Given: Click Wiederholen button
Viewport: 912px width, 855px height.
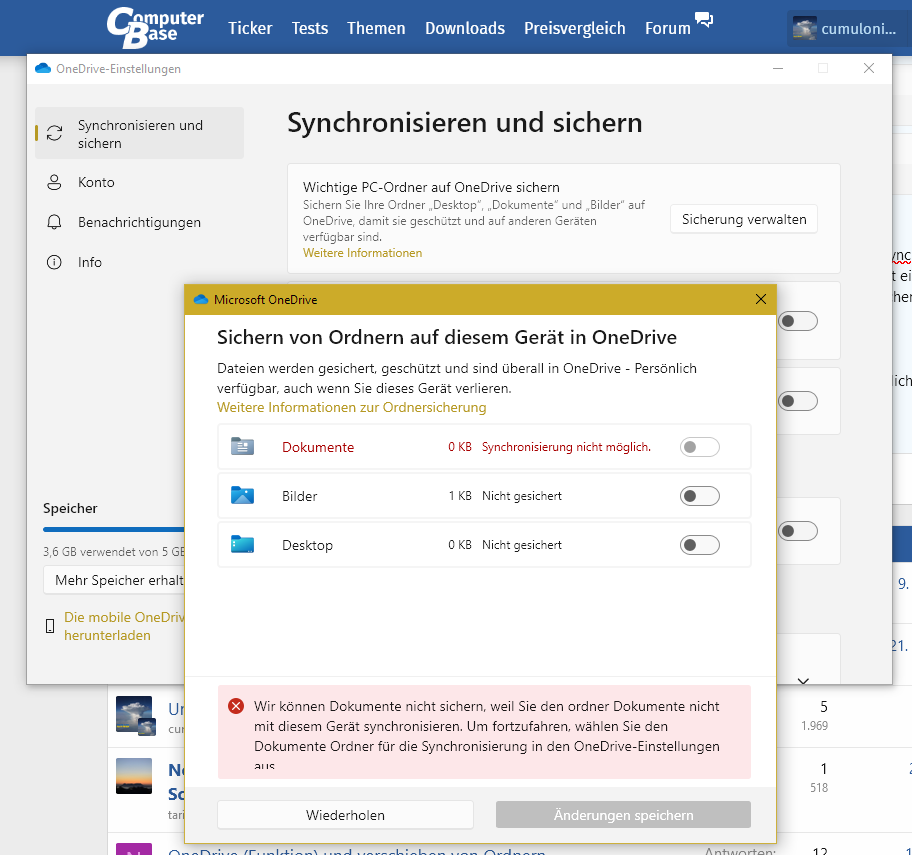Looking at the screenshot, I should [x=345, y=815].
